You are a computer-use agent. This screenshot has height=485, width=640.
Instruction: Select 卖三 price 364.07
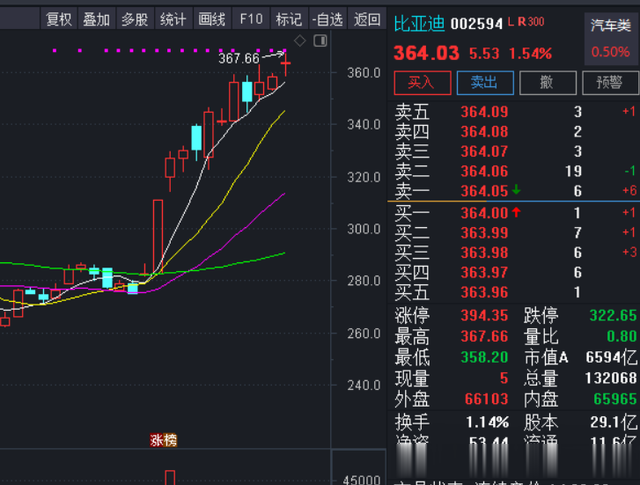pyautogui.click(x=484, y=151)
